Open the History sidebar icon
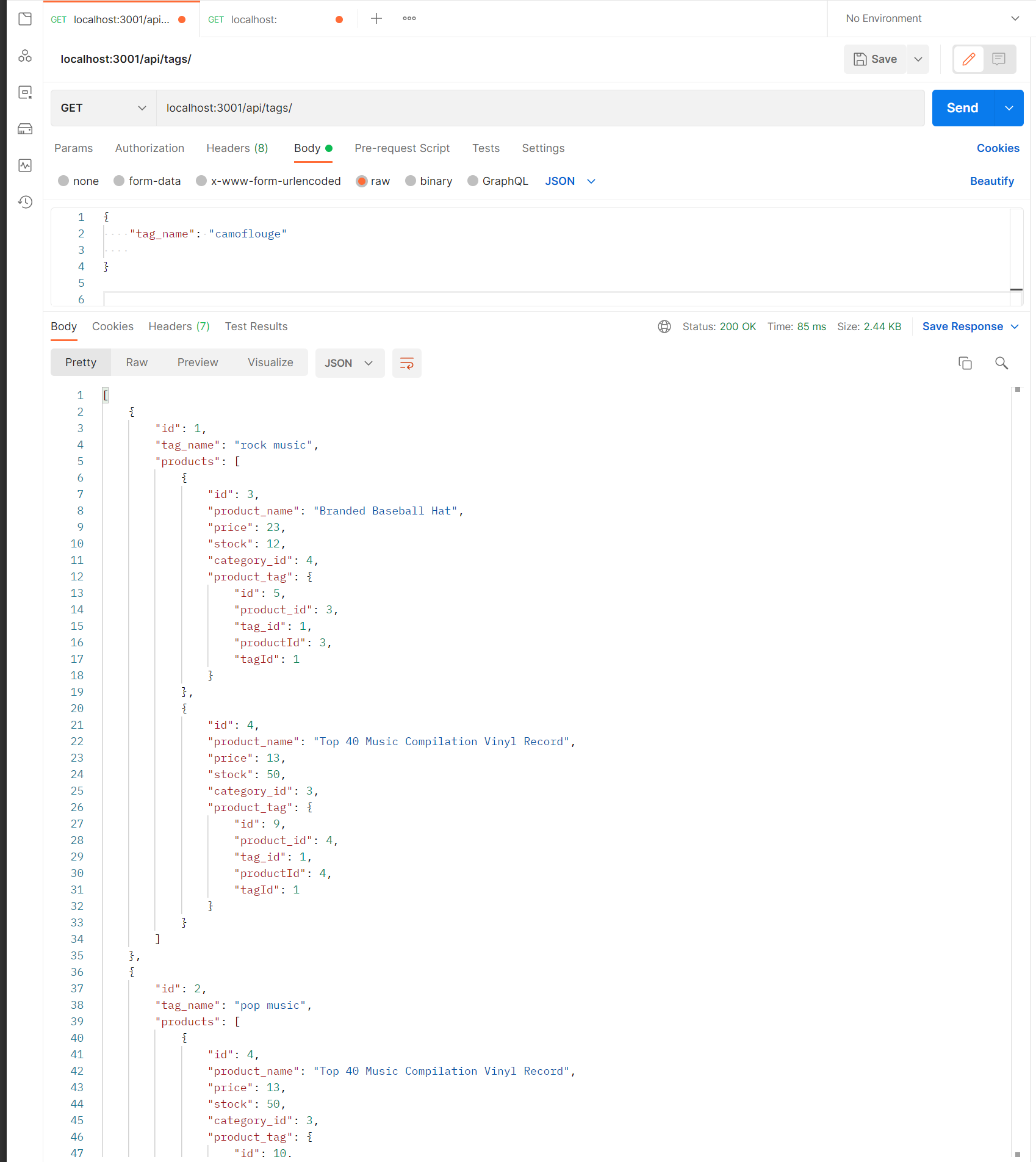Viewport: 1036px width, 1162px height. pos(25,202)
